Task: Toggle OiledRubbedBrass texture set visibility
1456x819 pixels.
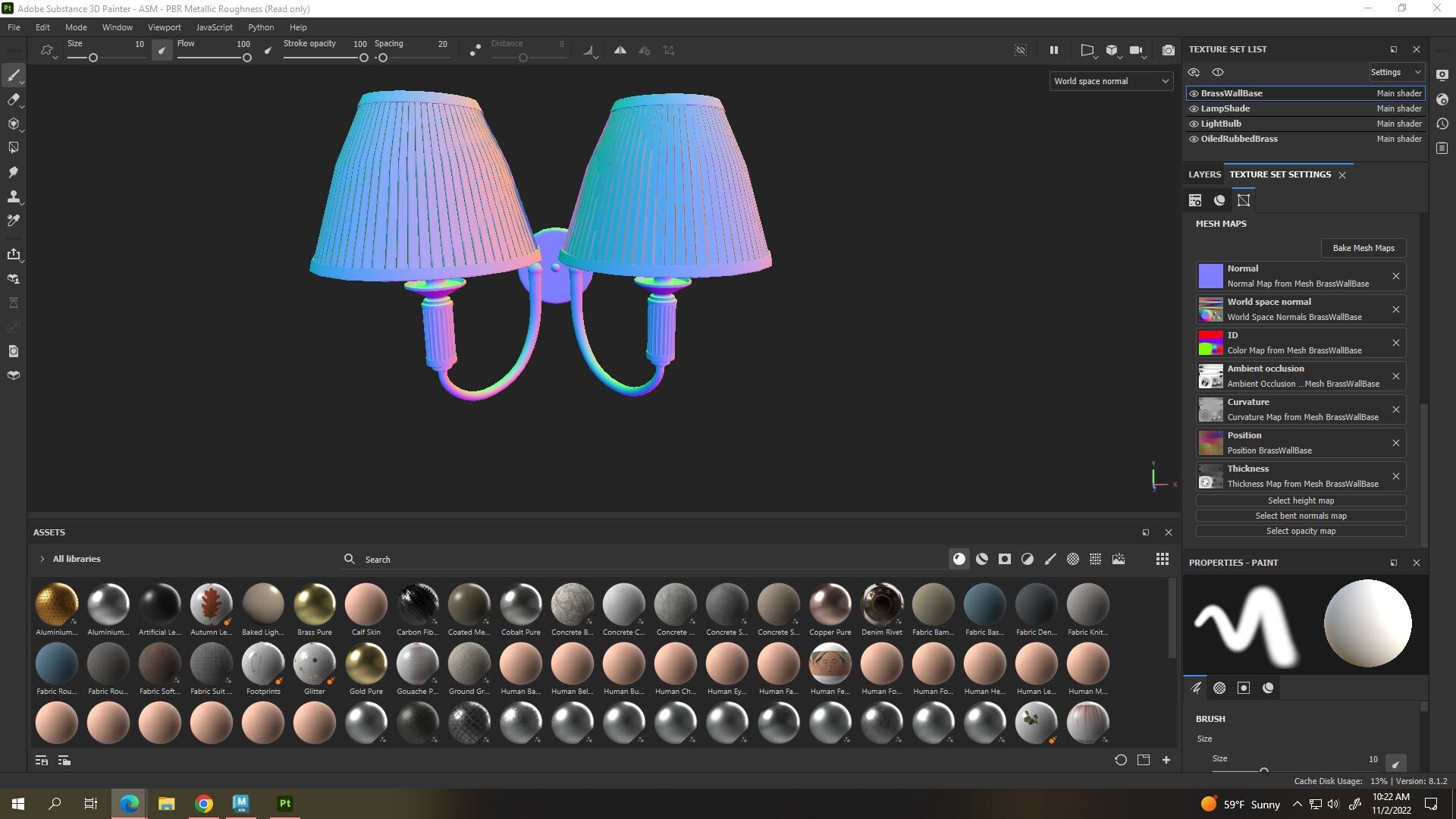Action: [x=1194, y=139]
